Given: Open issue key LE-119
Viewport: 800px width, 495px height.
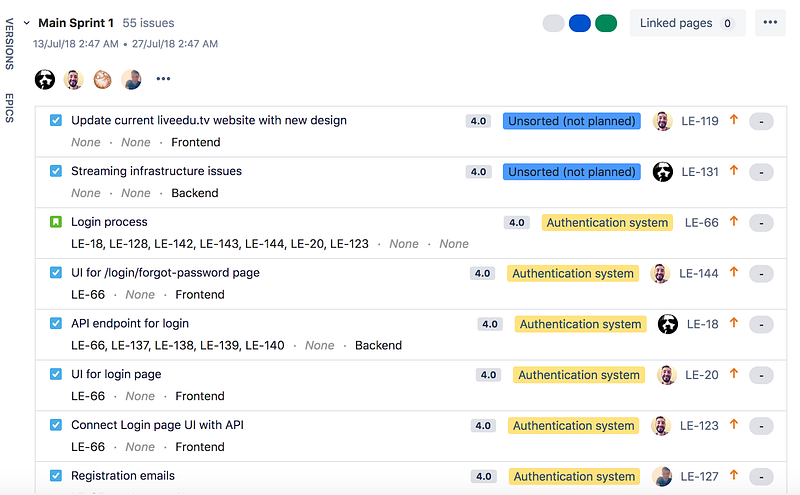Looking at the screenshot, I should click(700, 121).
